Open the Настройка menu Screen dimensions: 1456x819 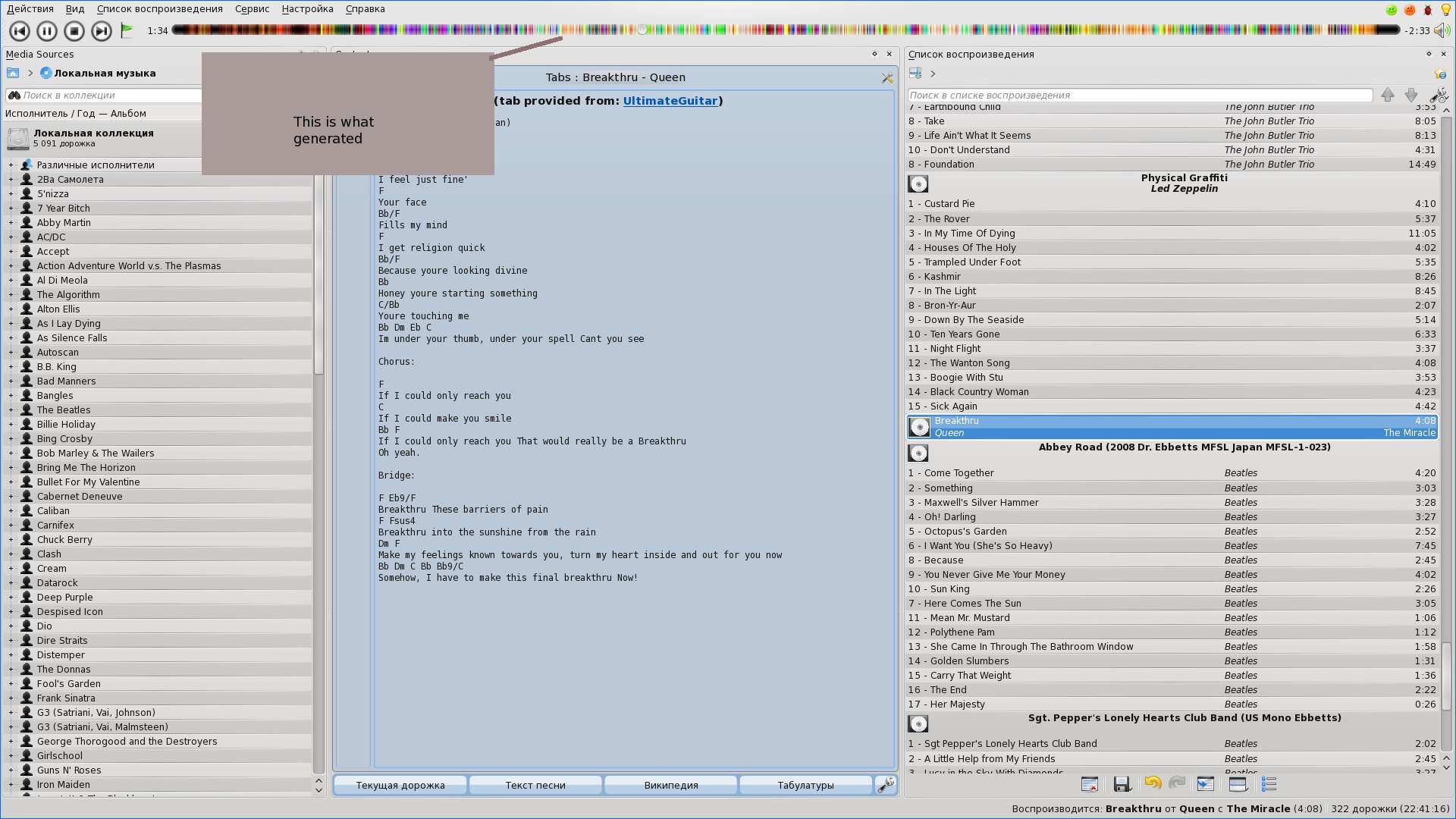click(x=307, y=9)
